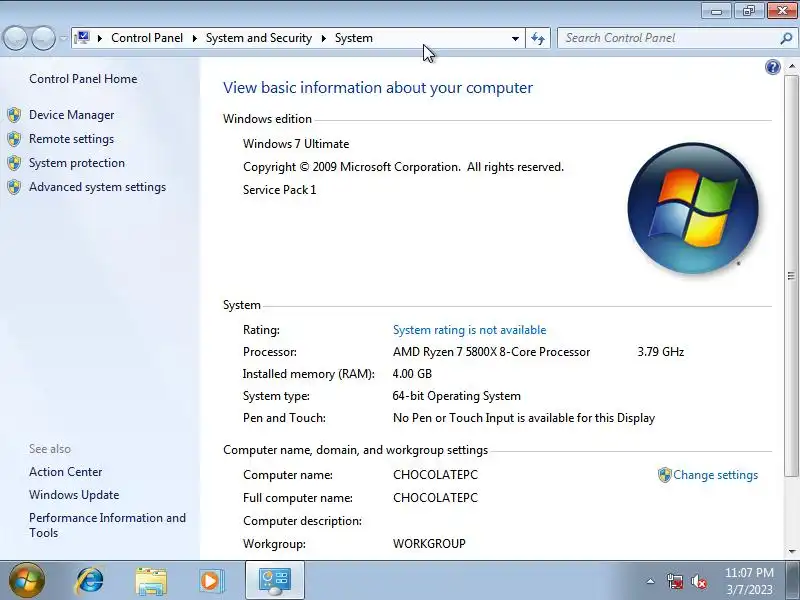The image size is (800, 600).
Task: Click the network status tray icon
Action: [x=674, y=581]
